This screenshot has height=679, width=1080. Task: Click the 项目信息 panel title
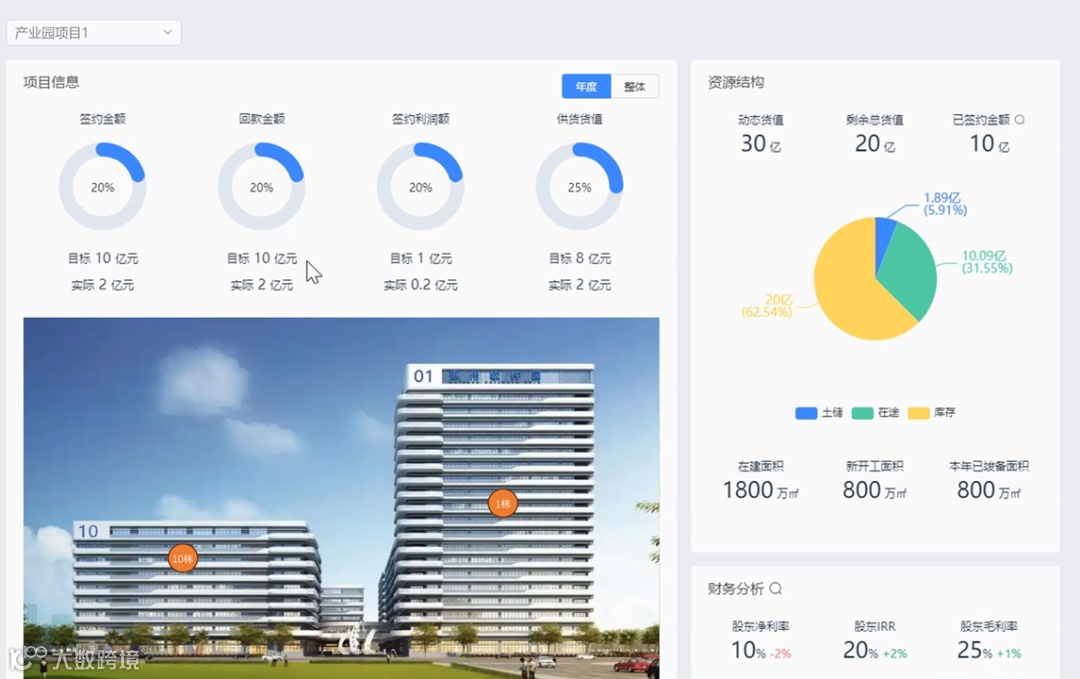click(x=51, y=82)
